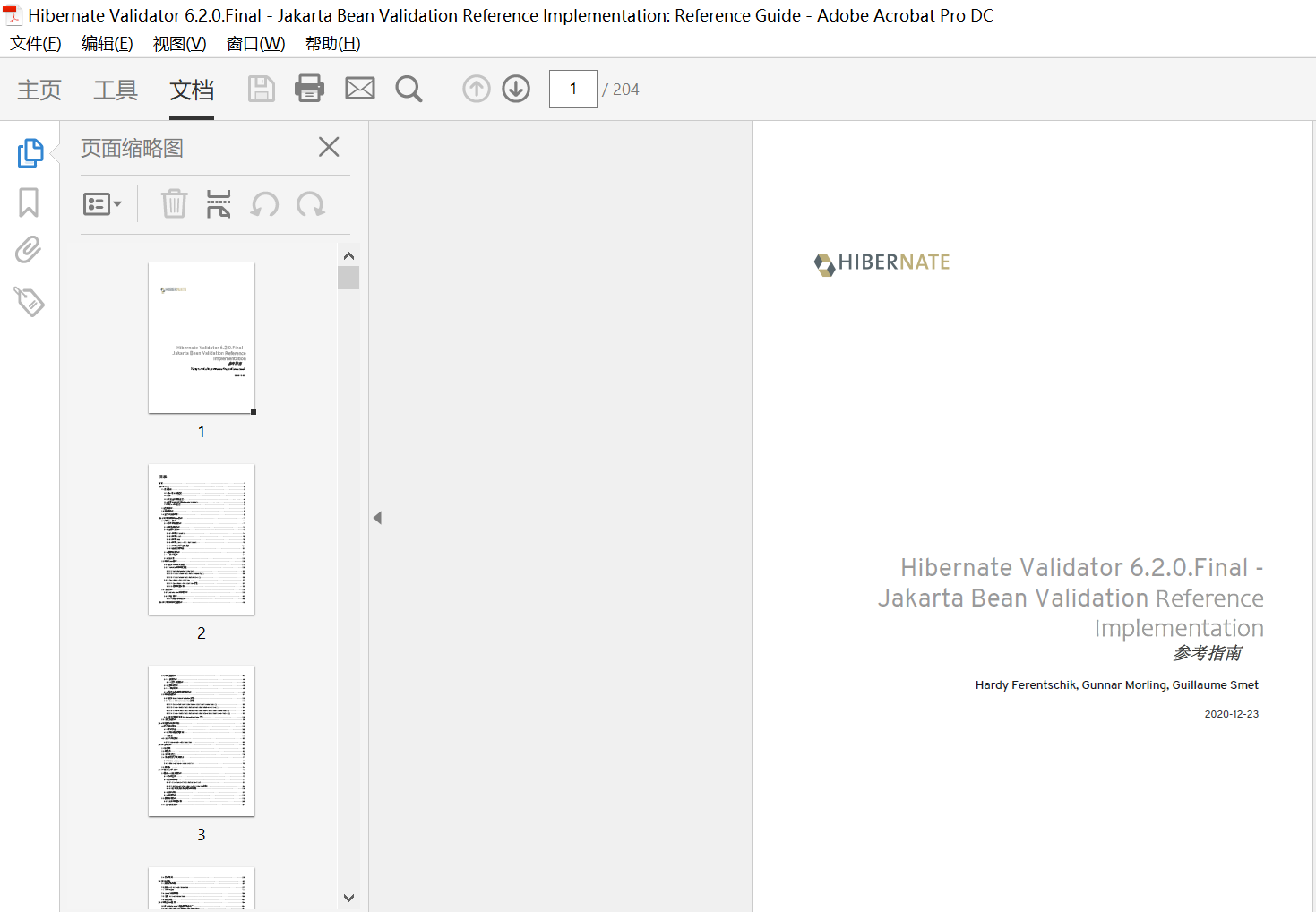Send the document by email
Viewport: 1316px width, 912px height.
click(359, 89)
